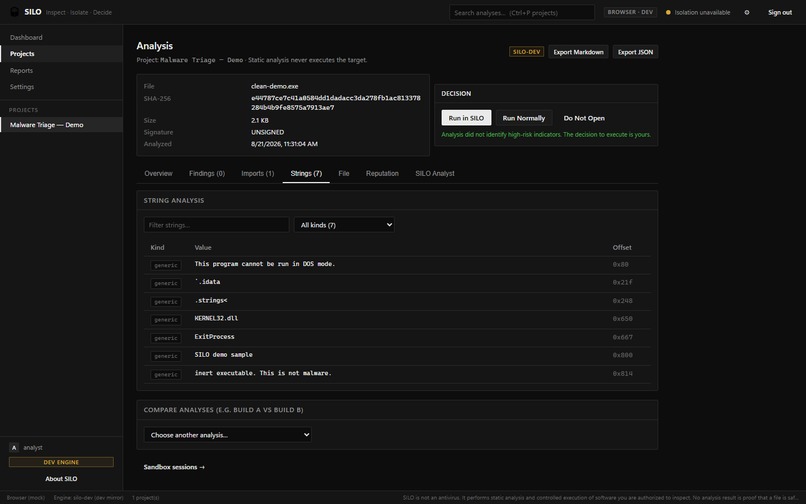Click the Analyzed timestamp value
806x504 pixels.
click(x=284, y=144)
